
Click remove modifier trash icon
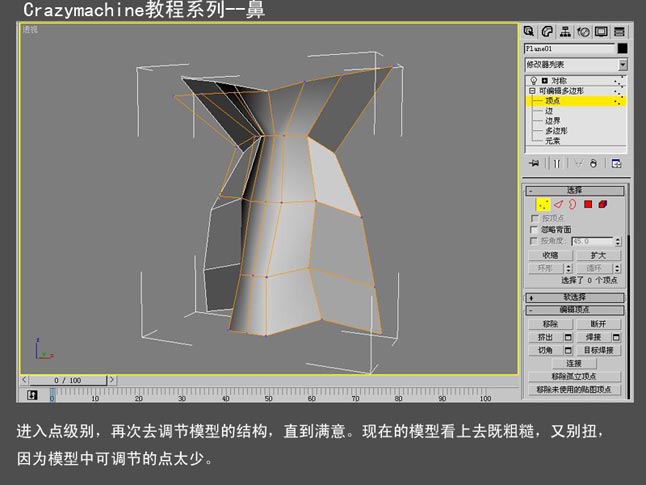[x=593, y=164]
